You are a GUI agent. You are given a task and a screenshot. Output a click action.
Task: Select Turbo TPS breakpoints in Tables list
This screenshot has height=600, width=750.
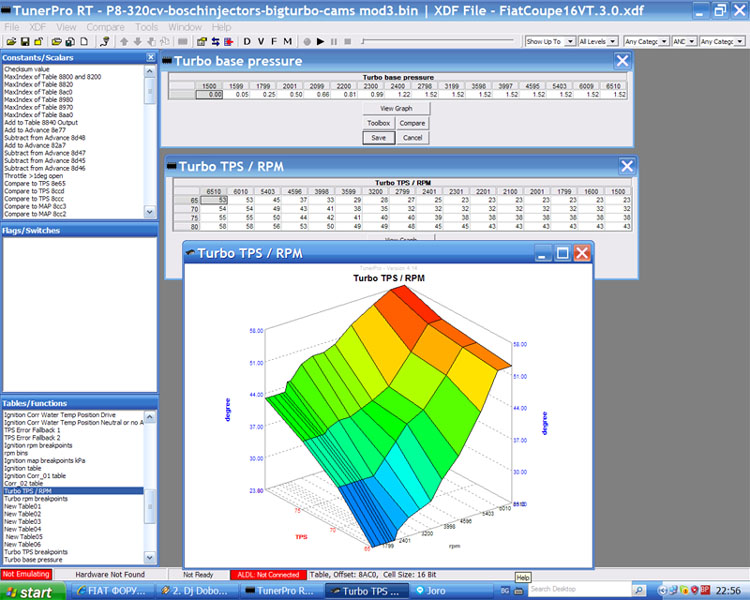coord(36,551)
